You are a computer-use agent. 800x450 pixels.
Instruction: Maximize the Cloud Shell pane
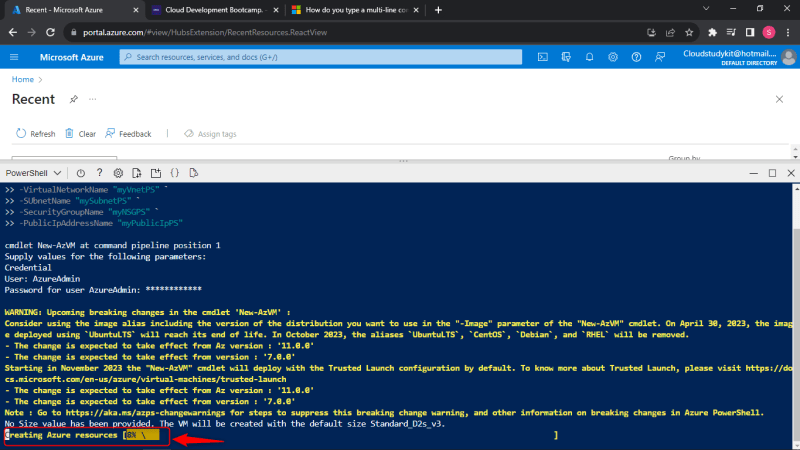pyautogui.click(x=772, y=173)
